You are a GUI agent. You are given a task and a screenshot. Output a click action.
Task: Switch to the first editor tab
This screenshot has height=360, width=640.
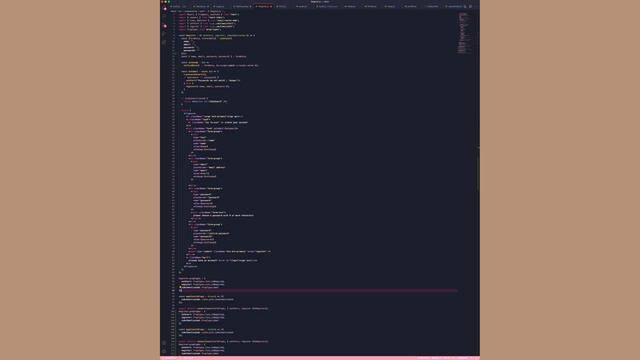click(178, 7)
